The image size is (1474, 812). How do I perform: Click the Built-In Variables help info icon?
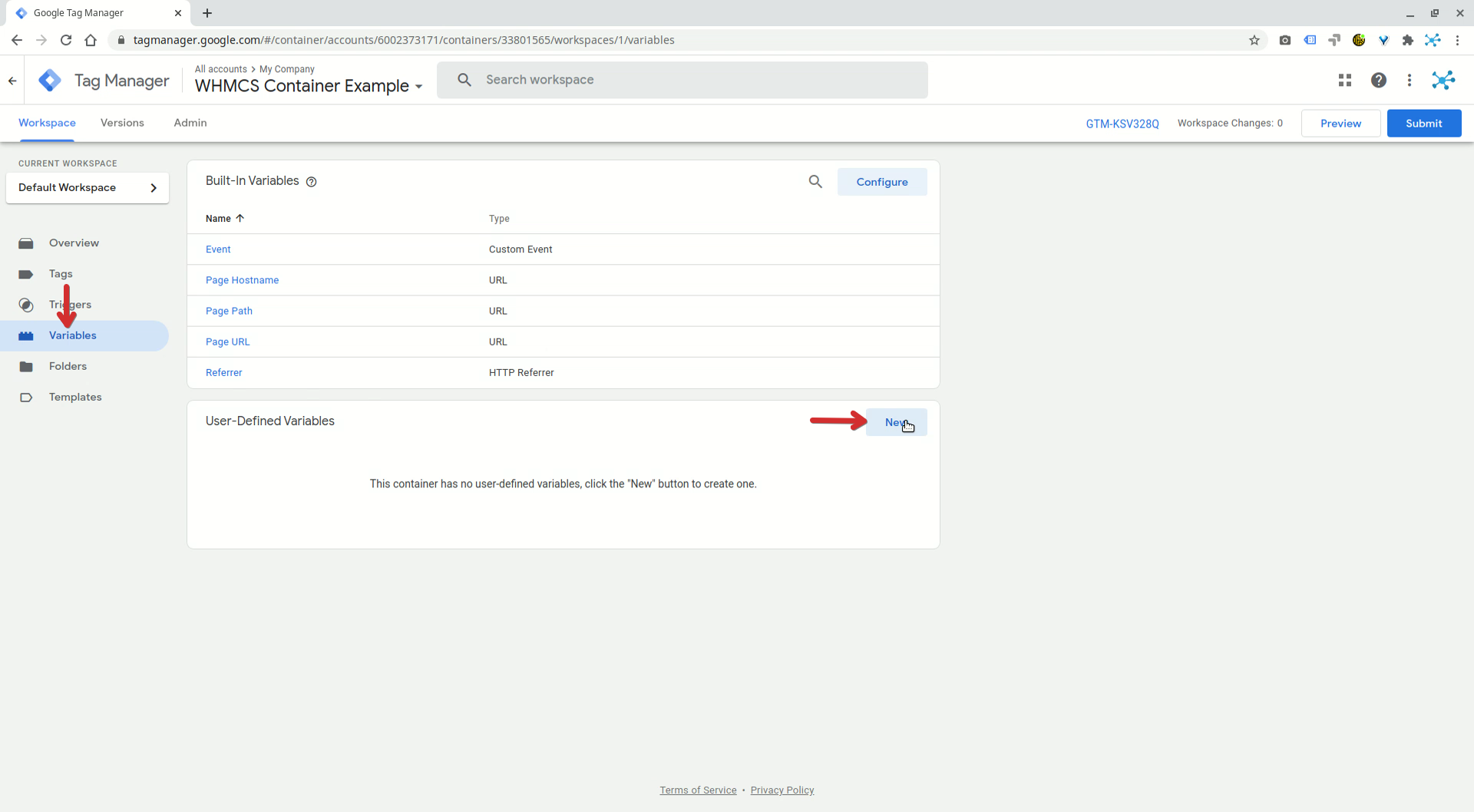click(x=312, y=182)
